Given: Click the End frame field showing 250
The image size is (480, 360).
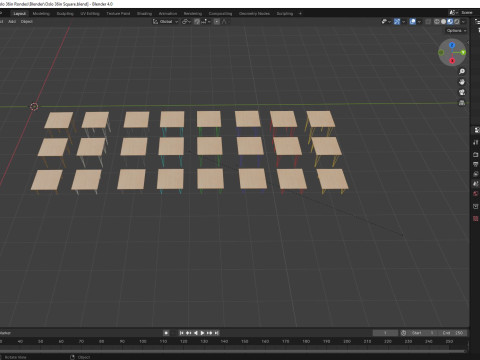Looking at the screenshot, I should [452, 333].
